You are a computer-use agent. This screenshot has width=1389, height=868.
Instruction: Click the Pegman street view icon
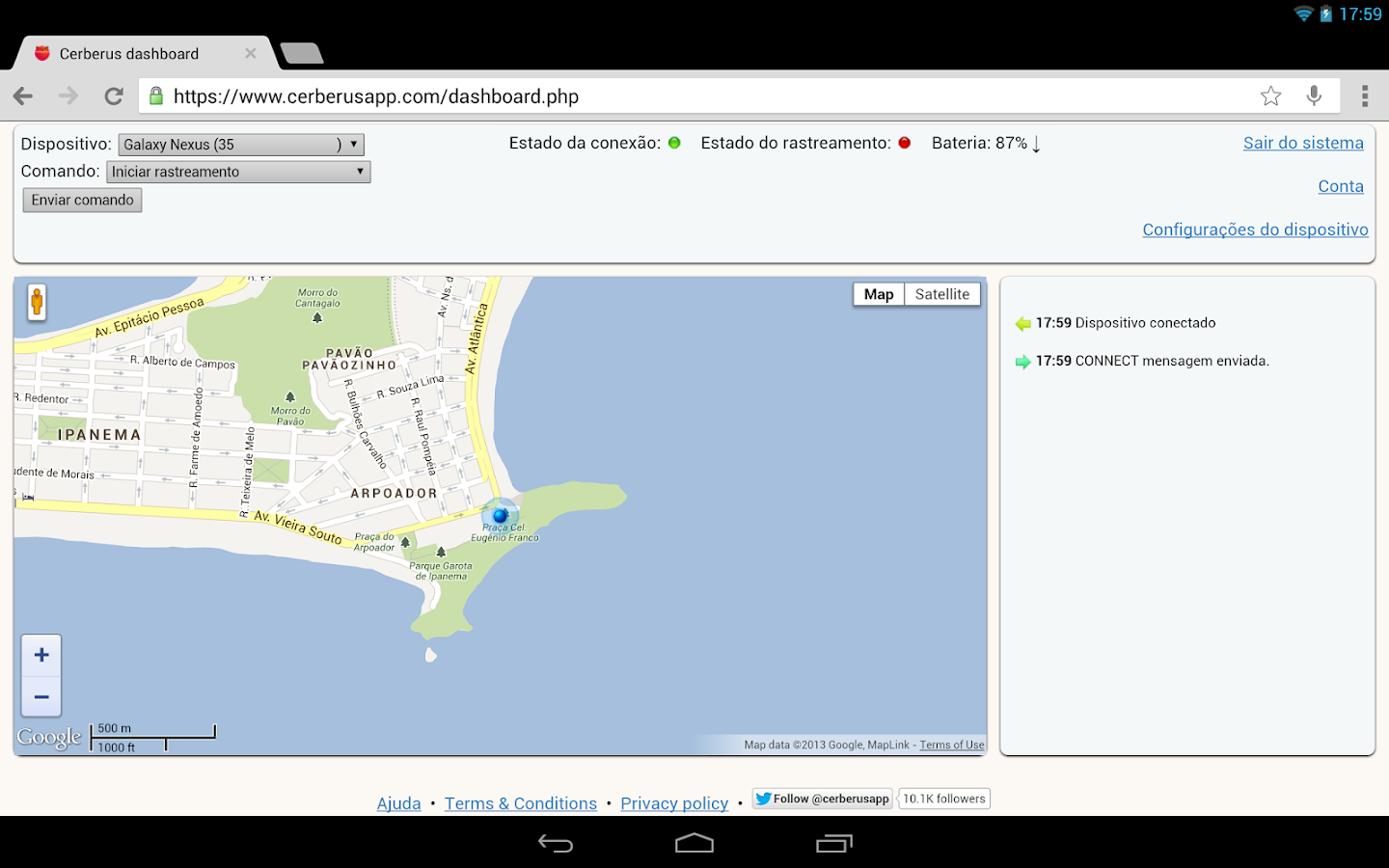click(x=36, y=302)
